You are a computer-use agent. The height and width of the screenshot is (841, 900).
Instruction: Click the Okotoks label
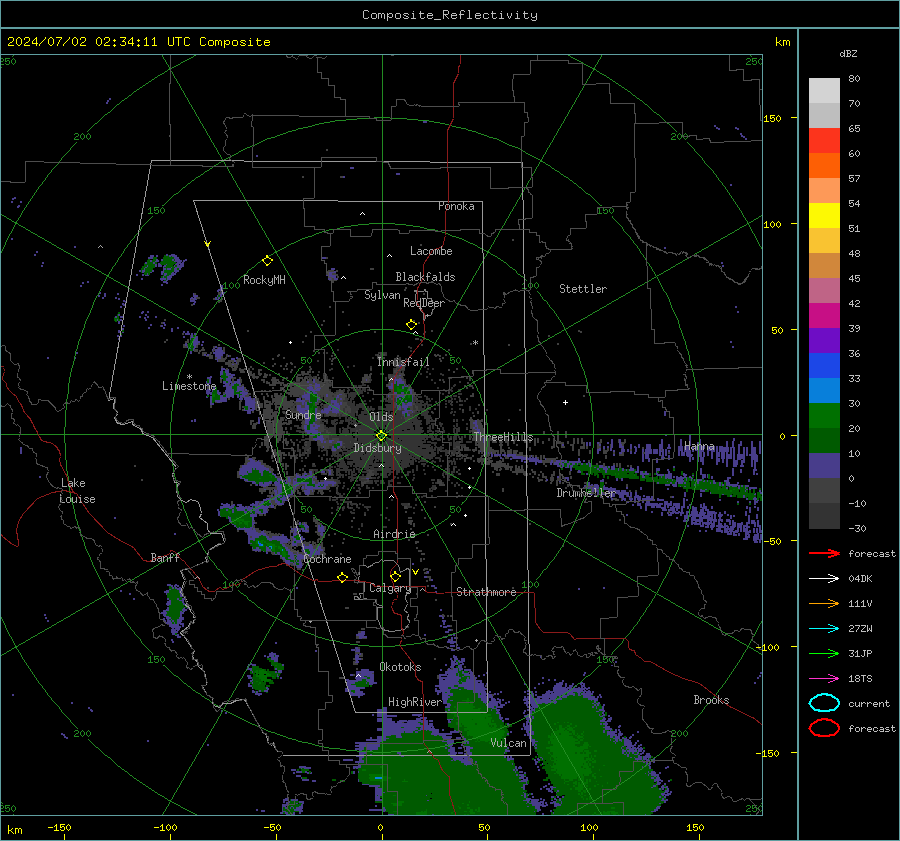[400, 667]
